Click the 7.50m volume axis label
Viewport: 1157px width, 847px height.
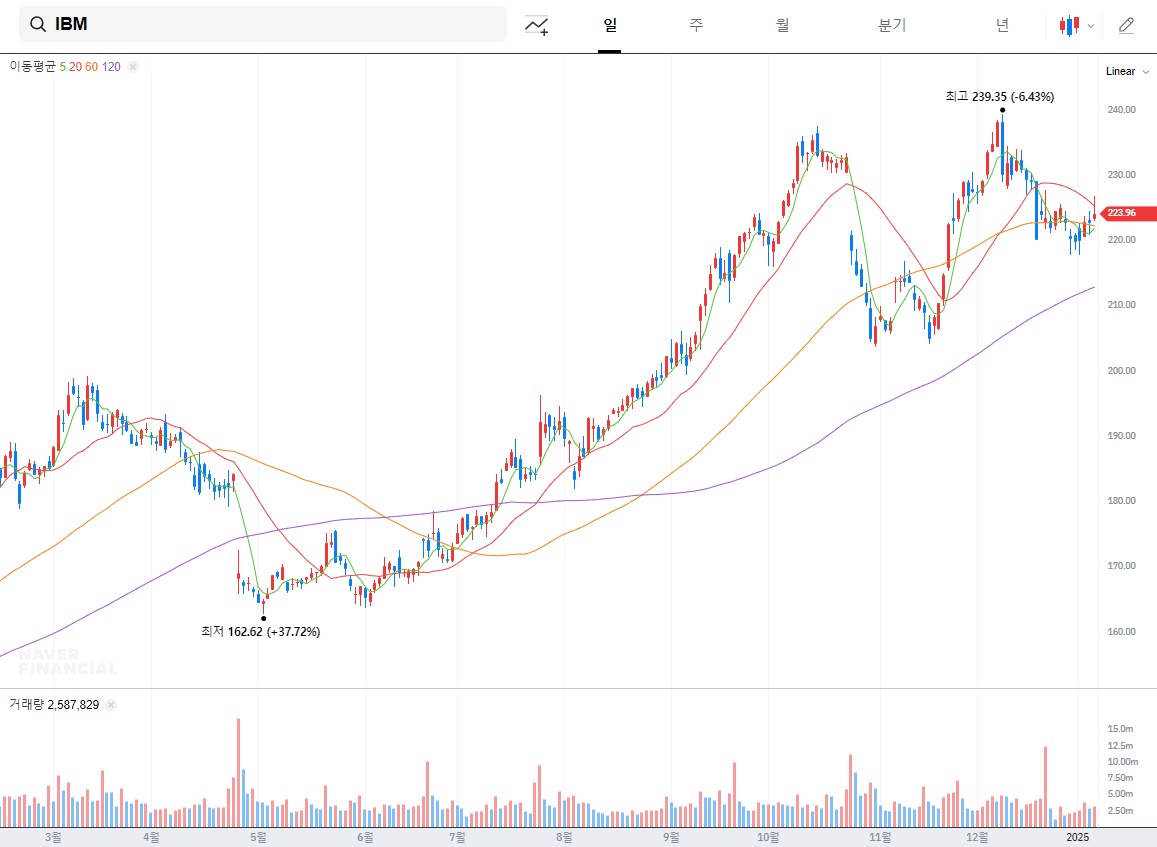(x=1120, y=778)
